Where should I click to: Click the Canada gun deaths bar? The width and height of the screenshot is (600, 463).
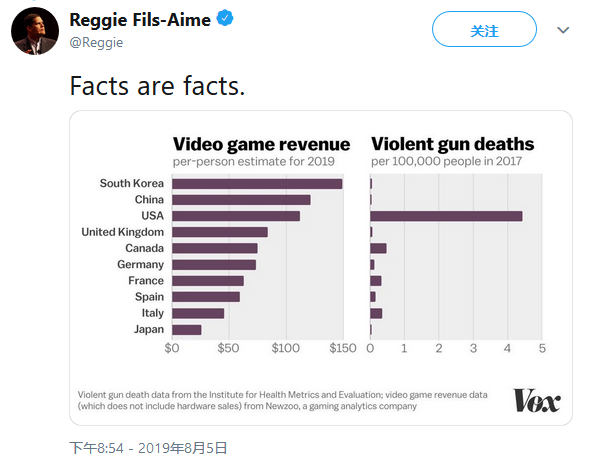pyautogui.click(x=378, y=248)
